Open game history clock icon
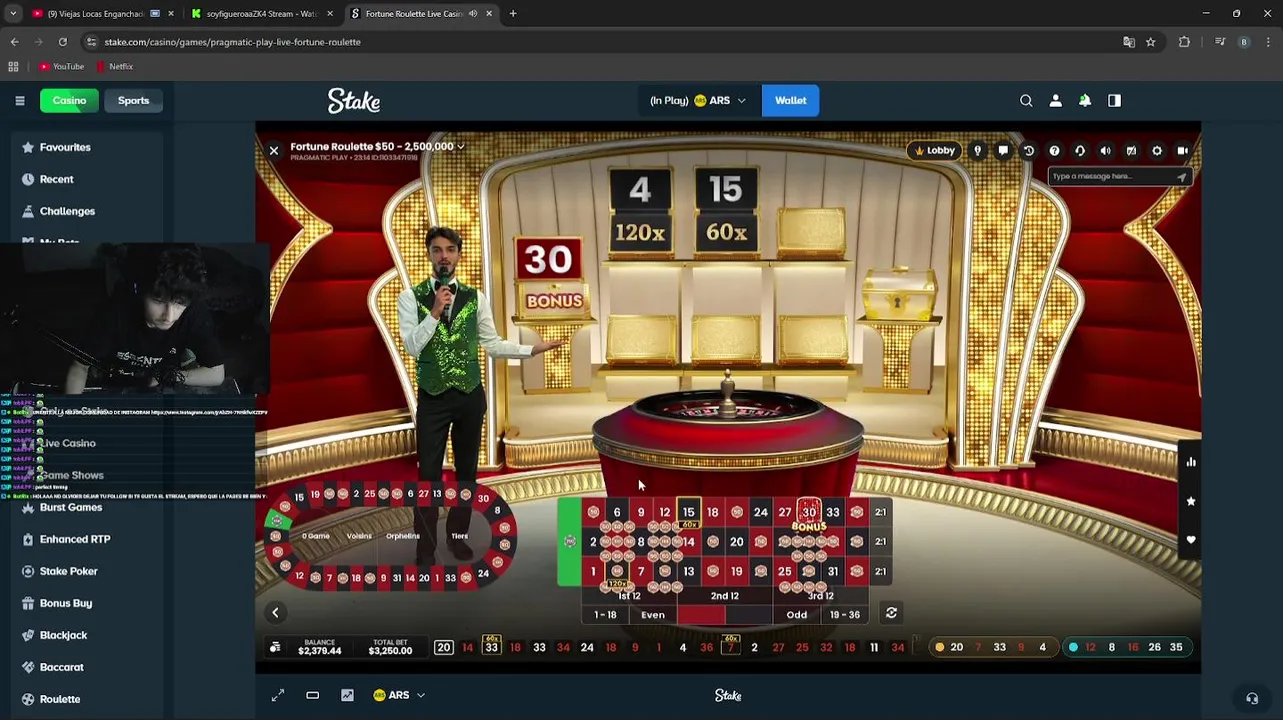The width and height of the screenshot is (1283, 720). pos(1029,151)
